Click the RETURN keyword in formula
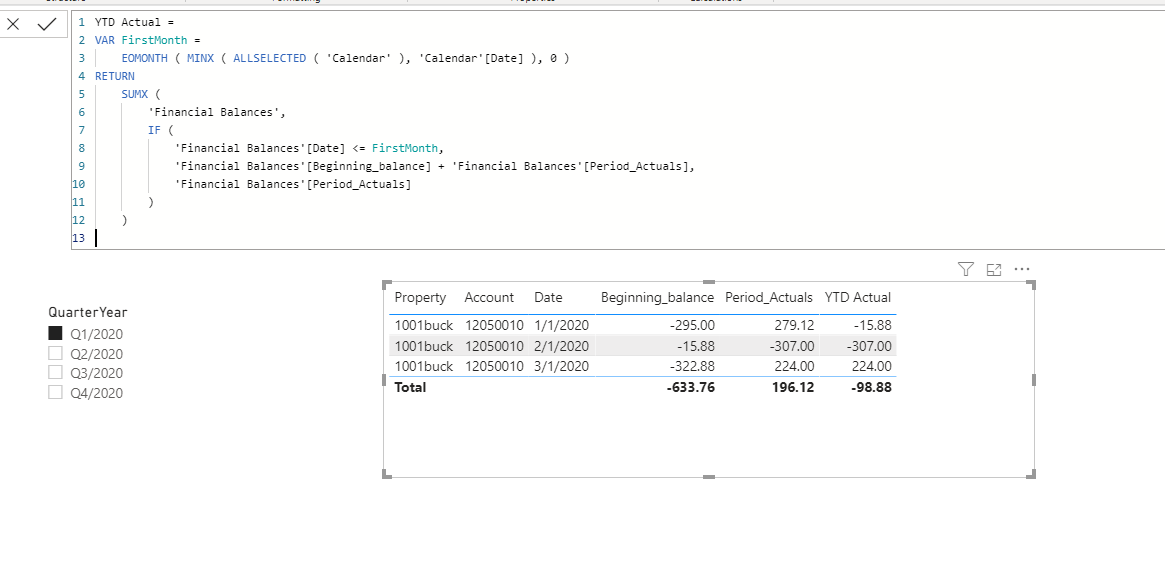The height and width of the screenshot is (577, 1165). pyautogui.click(x=114, y=76)
